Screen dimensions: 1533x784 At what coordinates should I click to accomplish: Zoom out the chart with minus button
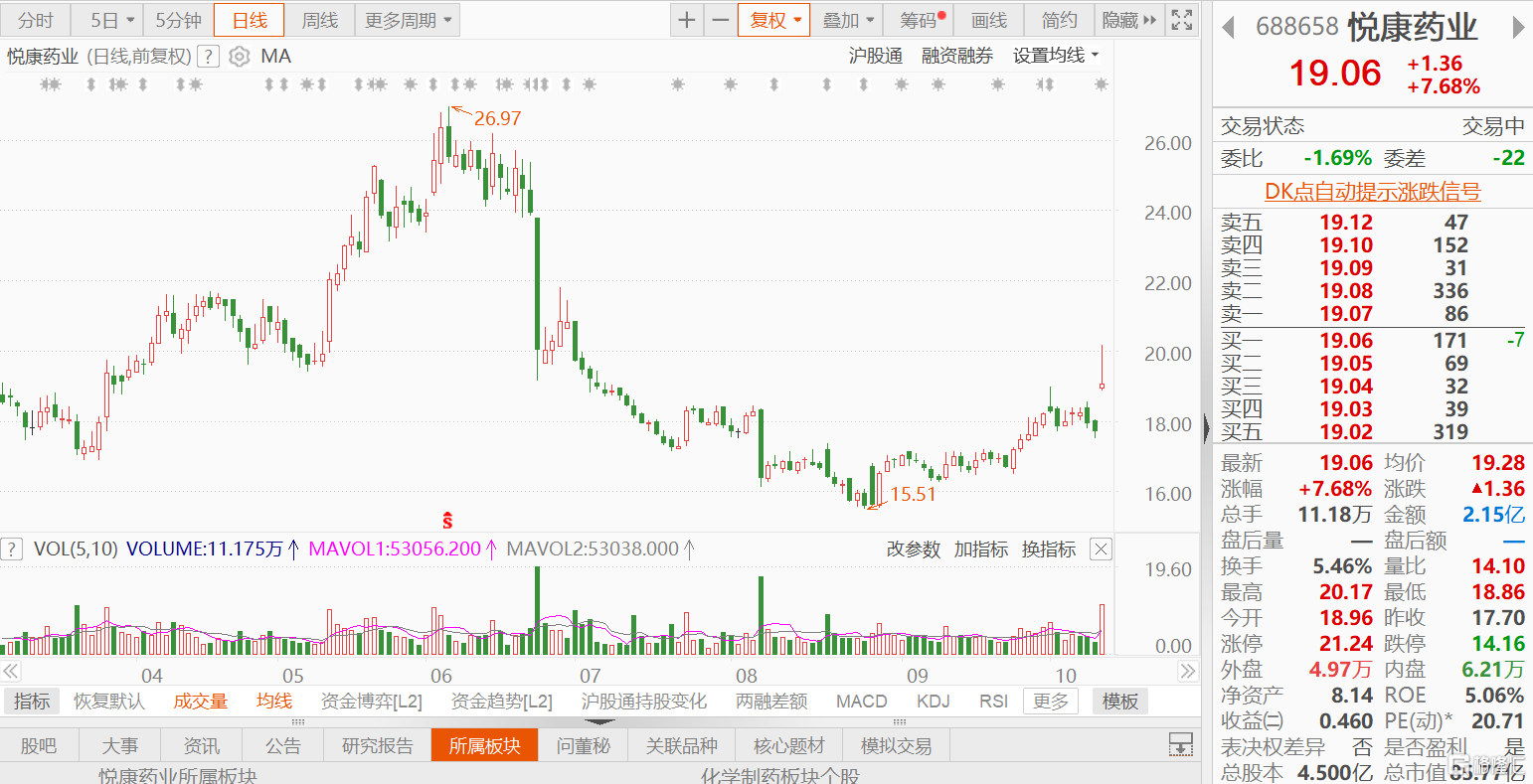pyautogui.click(x=721, y=20)
